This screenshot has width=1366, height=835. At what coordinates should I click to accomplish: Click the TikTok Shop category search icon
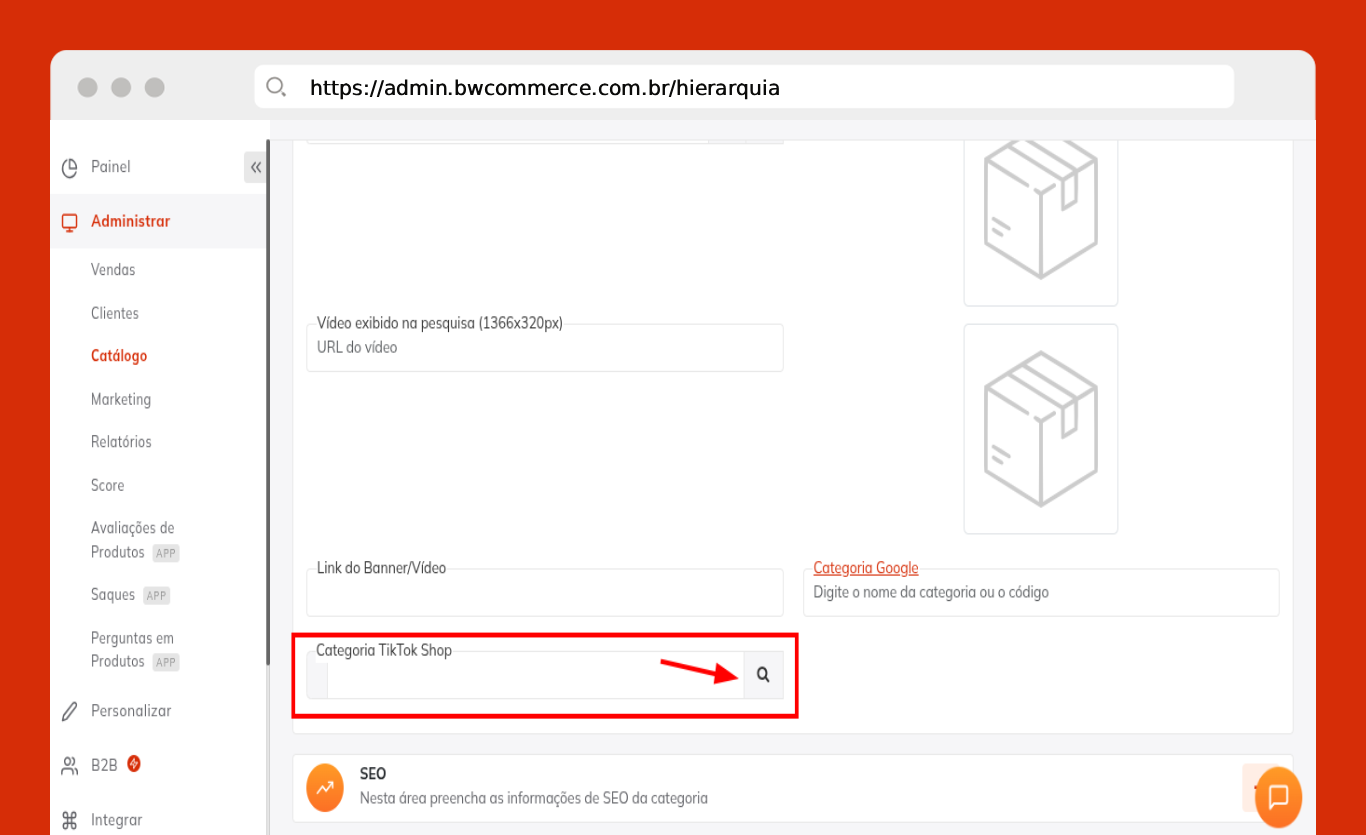[763, 675]
